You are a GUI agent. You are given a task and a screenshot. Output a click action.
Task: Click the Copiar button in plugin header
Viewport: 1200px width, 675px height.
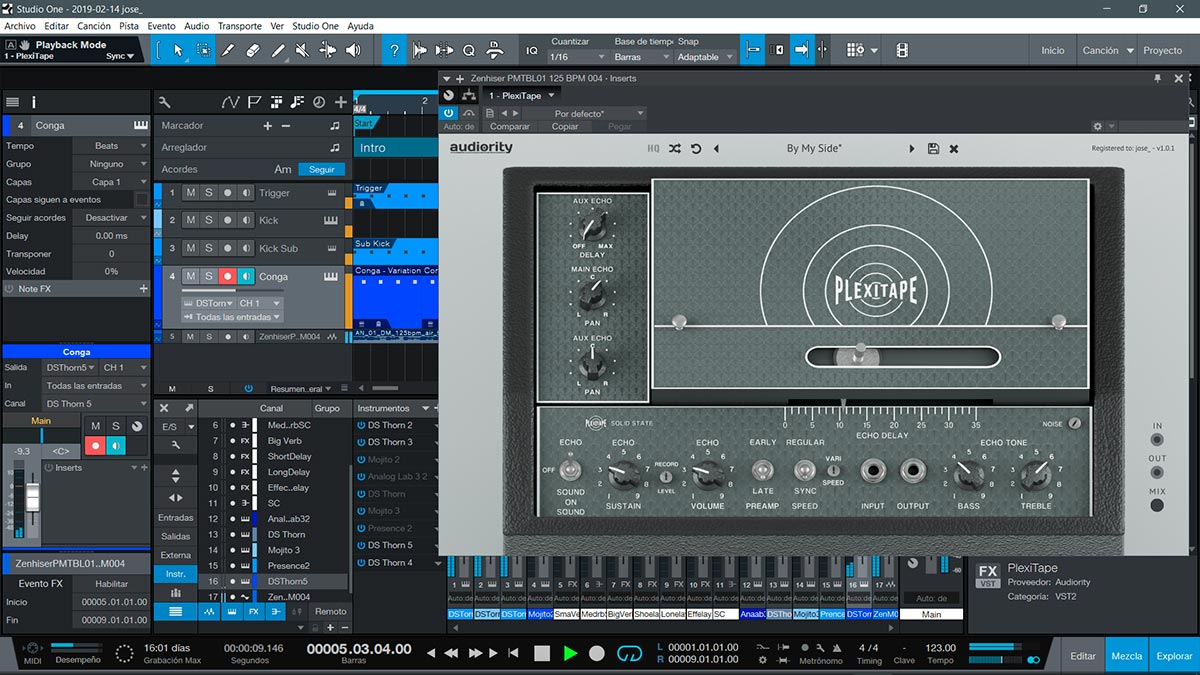[x=565, y=127]
